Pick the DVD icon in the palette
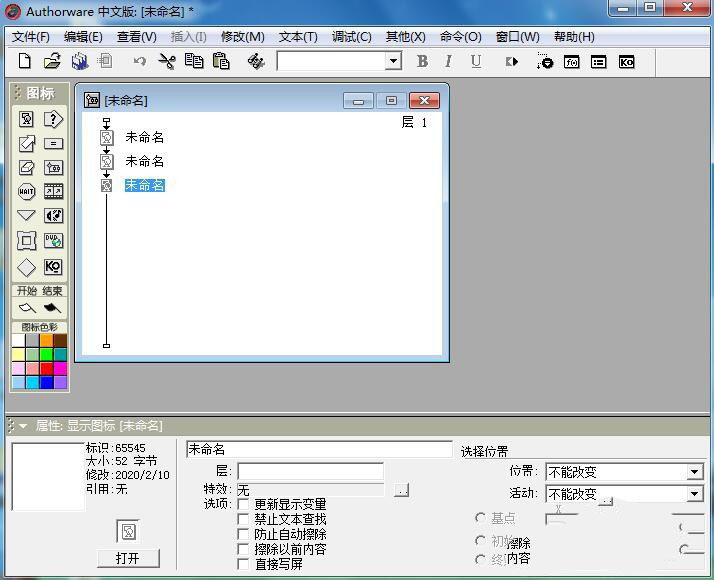The width and height of the screenshot is (714, 580). point(53,240)
